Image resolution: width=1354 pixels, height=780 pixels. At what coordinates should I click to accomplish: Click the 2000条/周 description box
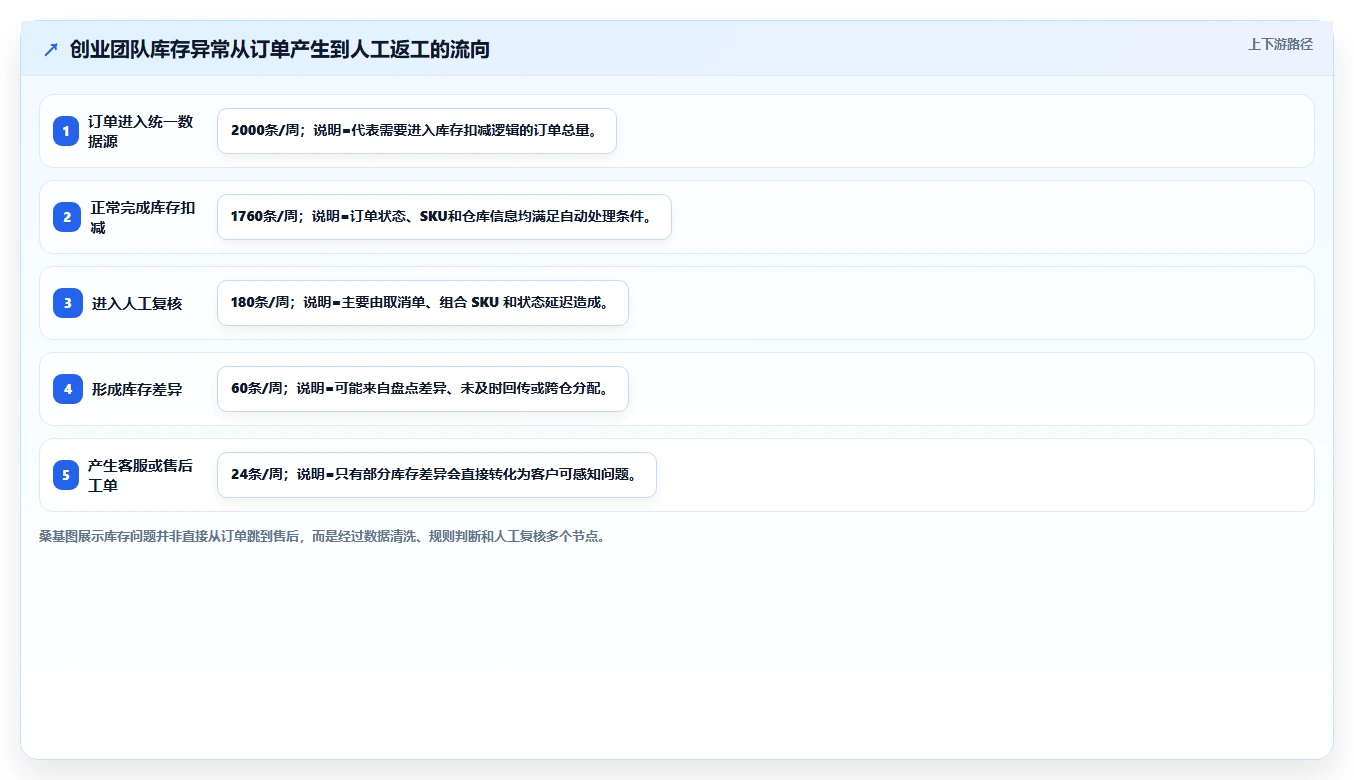pos(417,131)
